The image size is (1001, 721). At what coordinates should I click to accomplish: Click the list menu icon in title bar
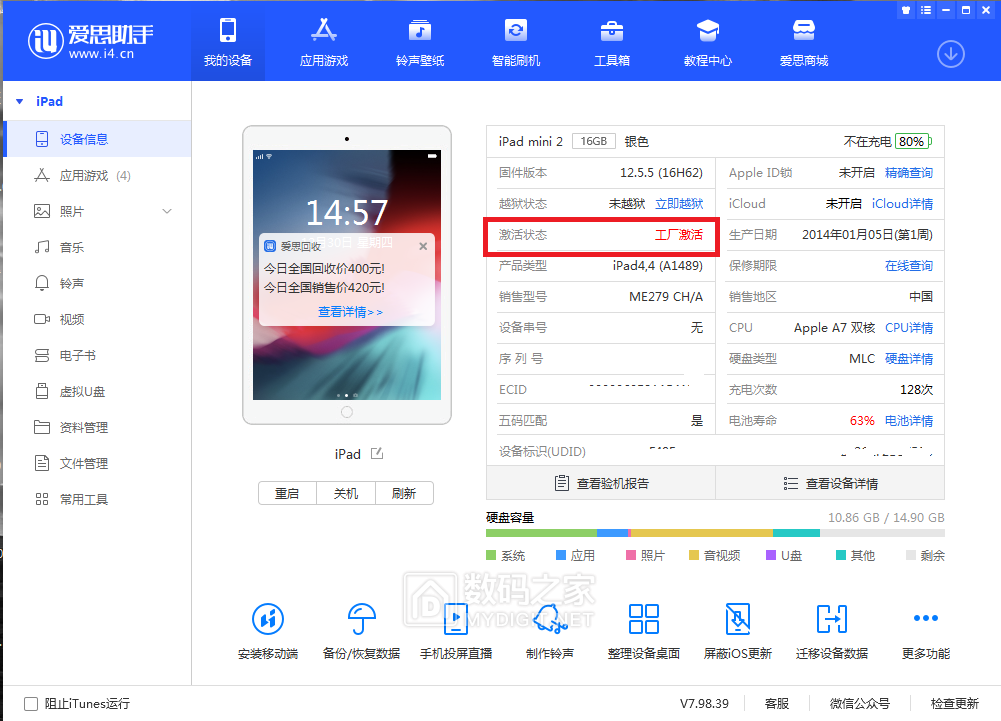point(926,10)
